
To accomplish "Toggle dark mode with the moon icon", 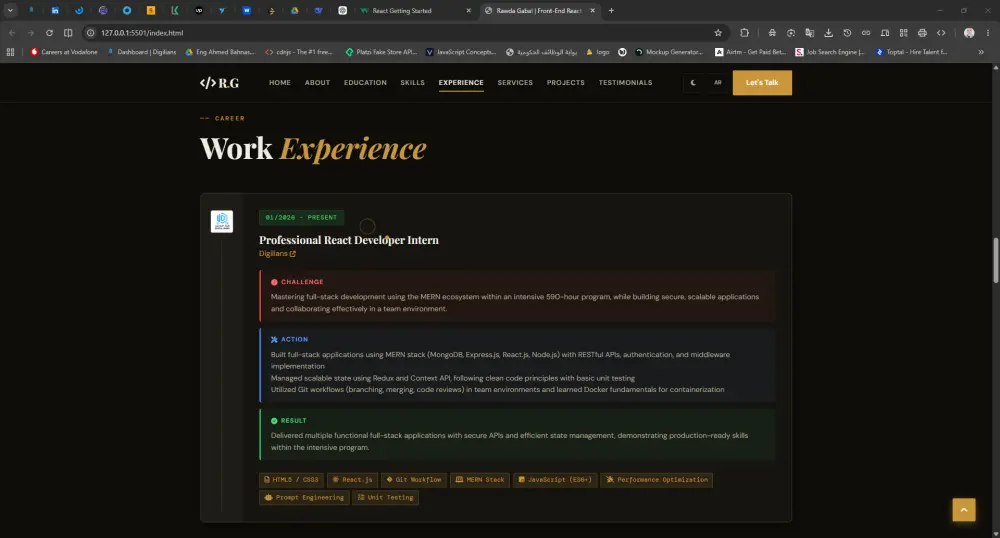I will 693,83.
